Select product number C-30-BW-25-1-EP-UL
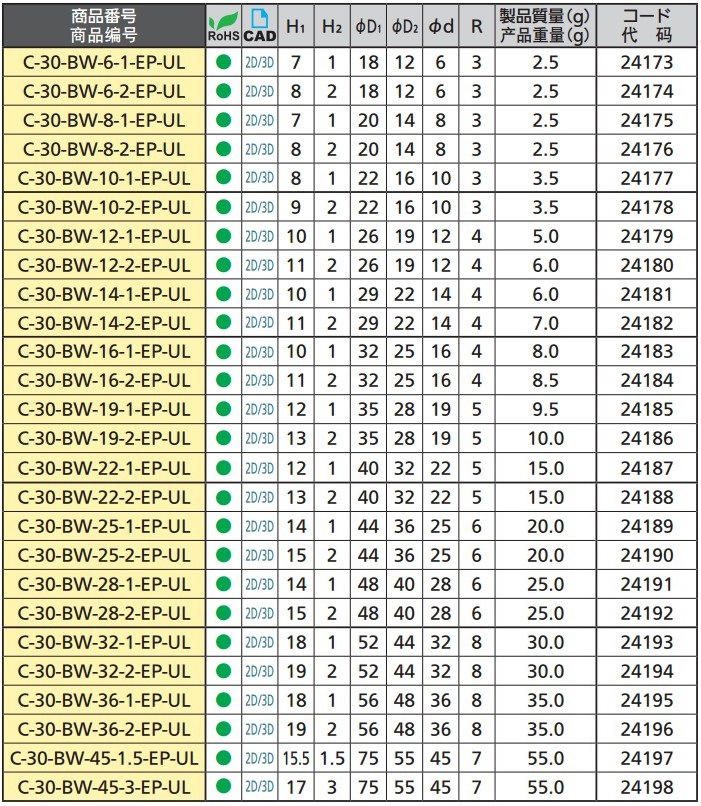The width and height of the screenshot is (701, 806). point(103,526)
